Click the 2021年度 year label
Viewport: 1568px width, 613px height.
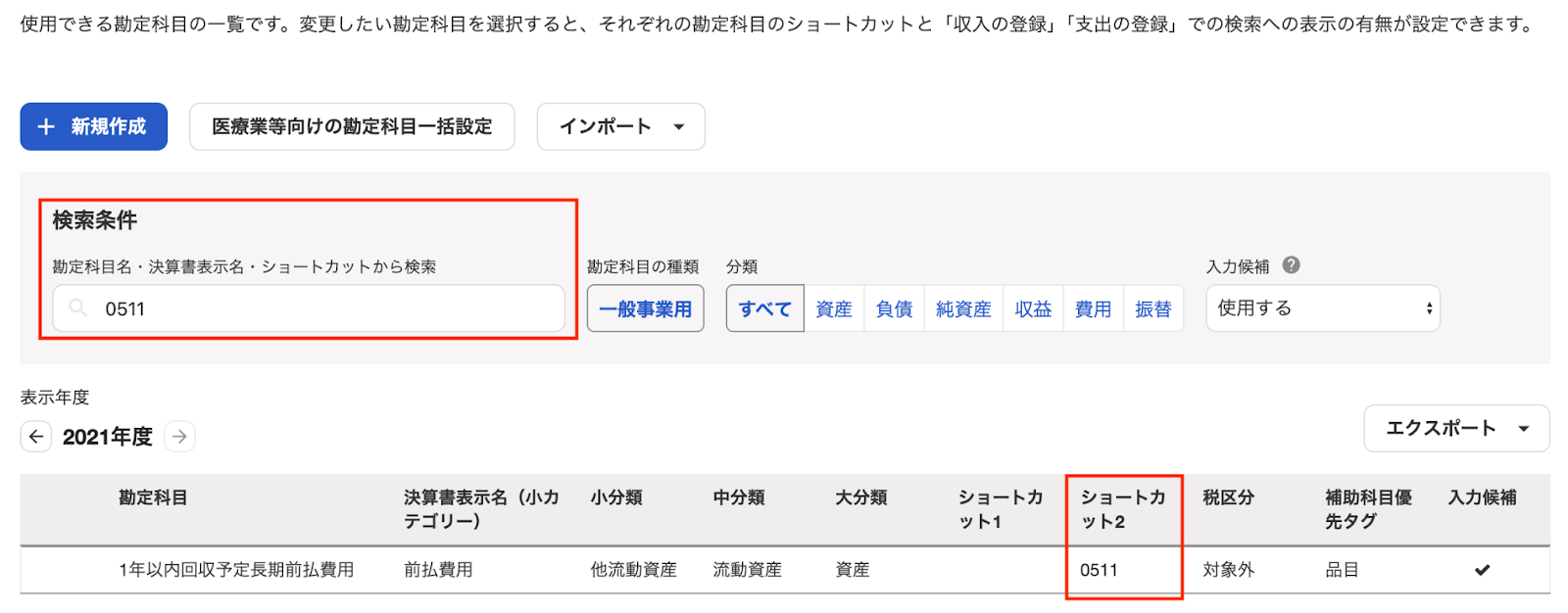(108, 437)
